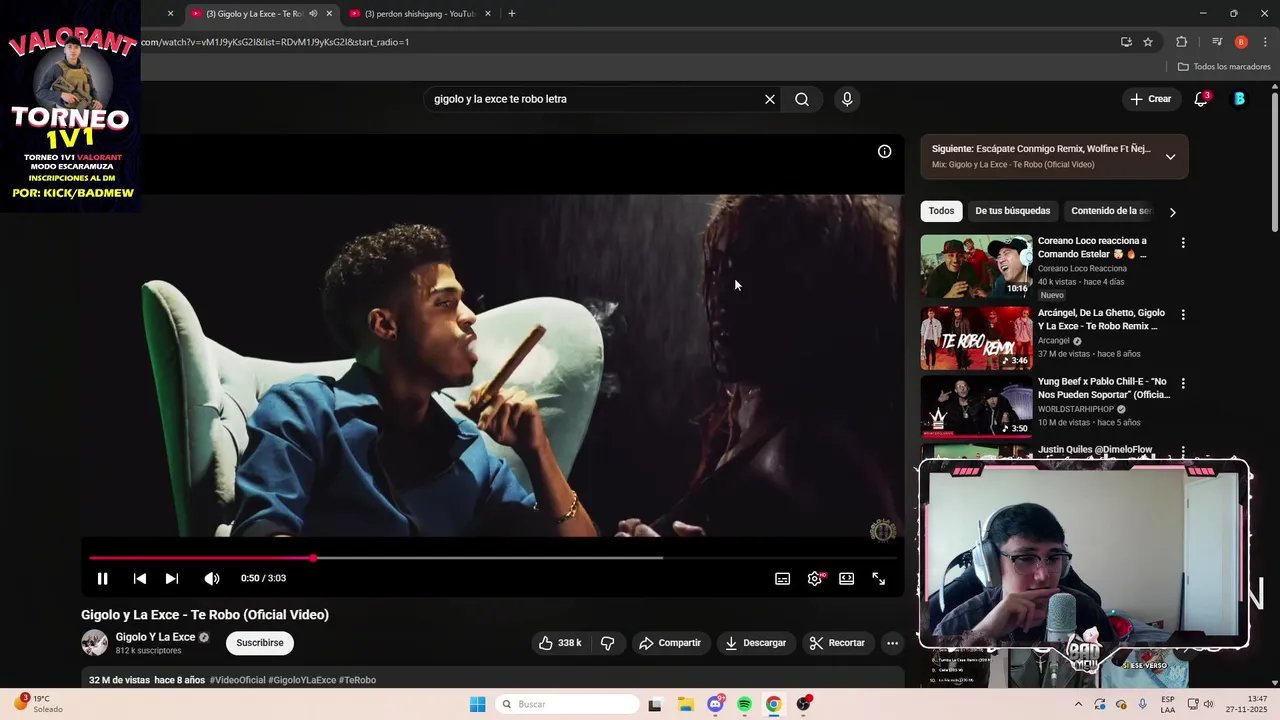Open the Coreano Loco reacciona video thumbnail
Viewport: 1280px width, 720px height.
(976, 266)
